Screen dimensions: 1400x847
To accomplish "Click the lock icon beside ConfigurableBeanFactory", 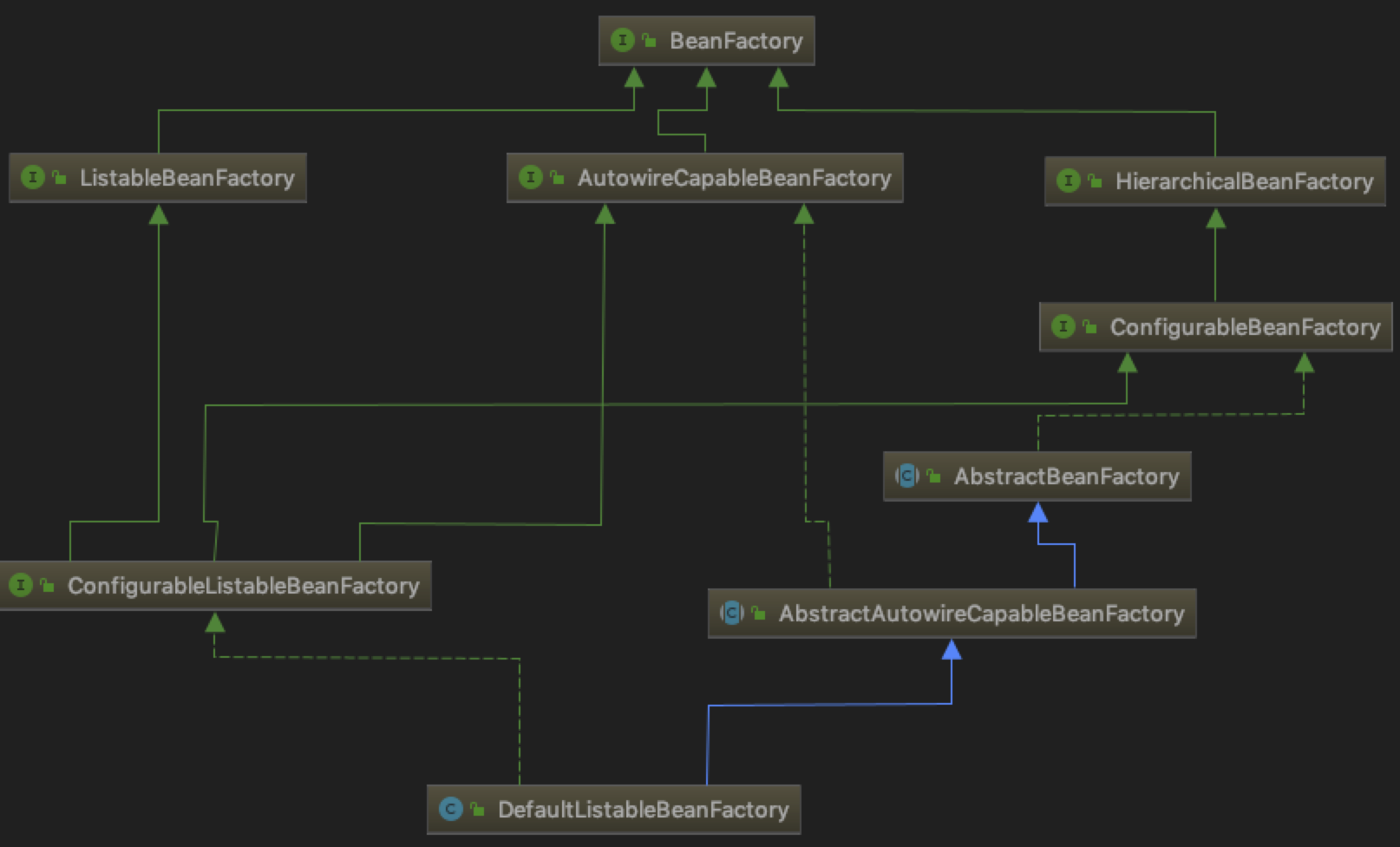I will (x=1089, y=326).
